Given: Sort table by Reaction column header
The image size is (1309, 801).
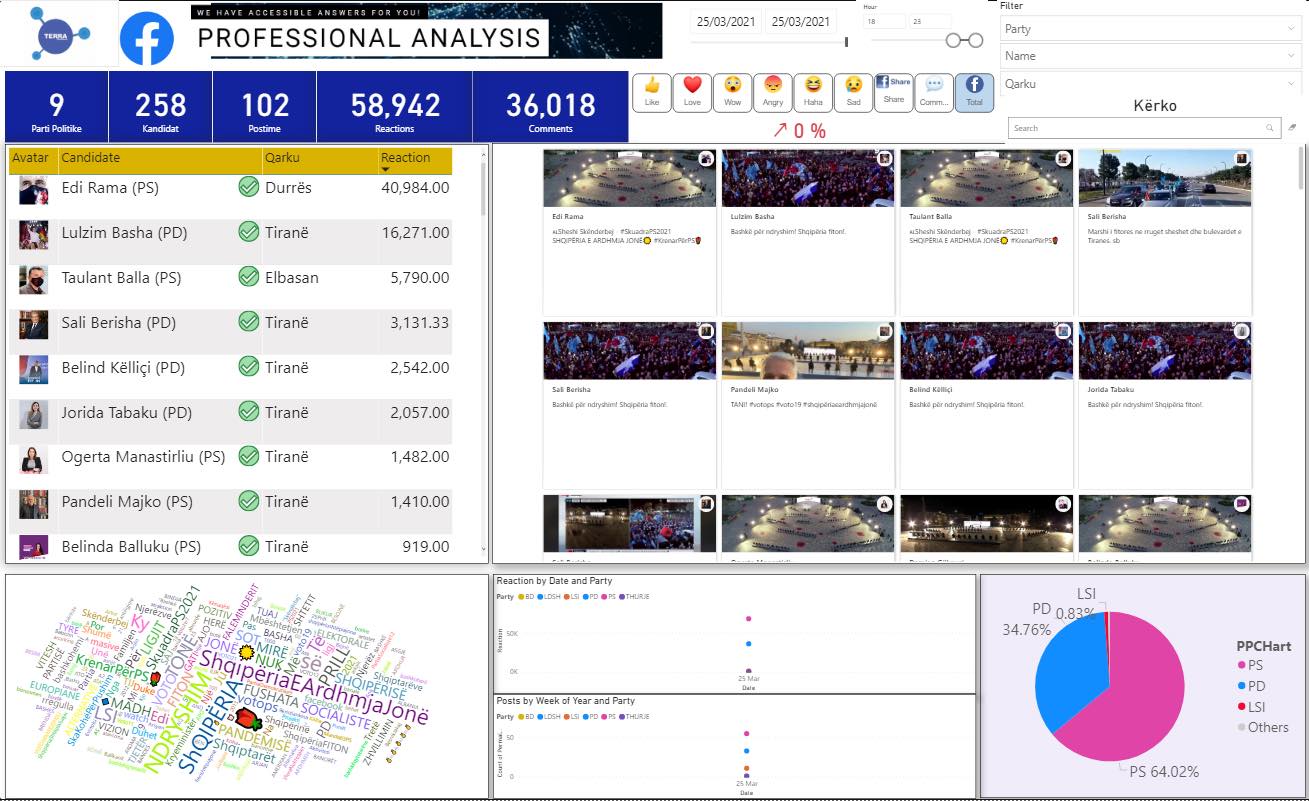Looking at the screenshot, I should (406, 158).
